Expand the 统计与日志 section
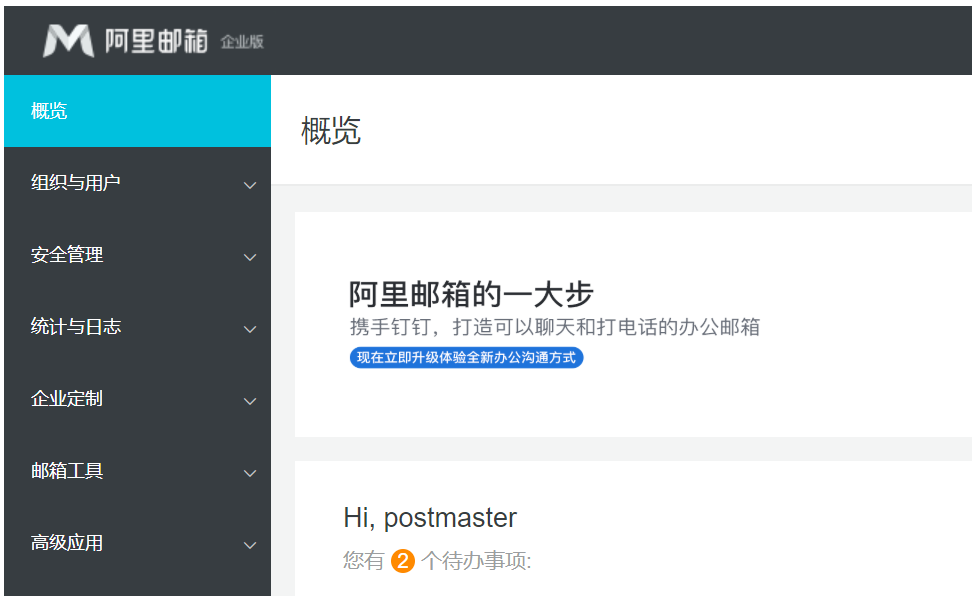The image size is (972, 596). (249, 329)
